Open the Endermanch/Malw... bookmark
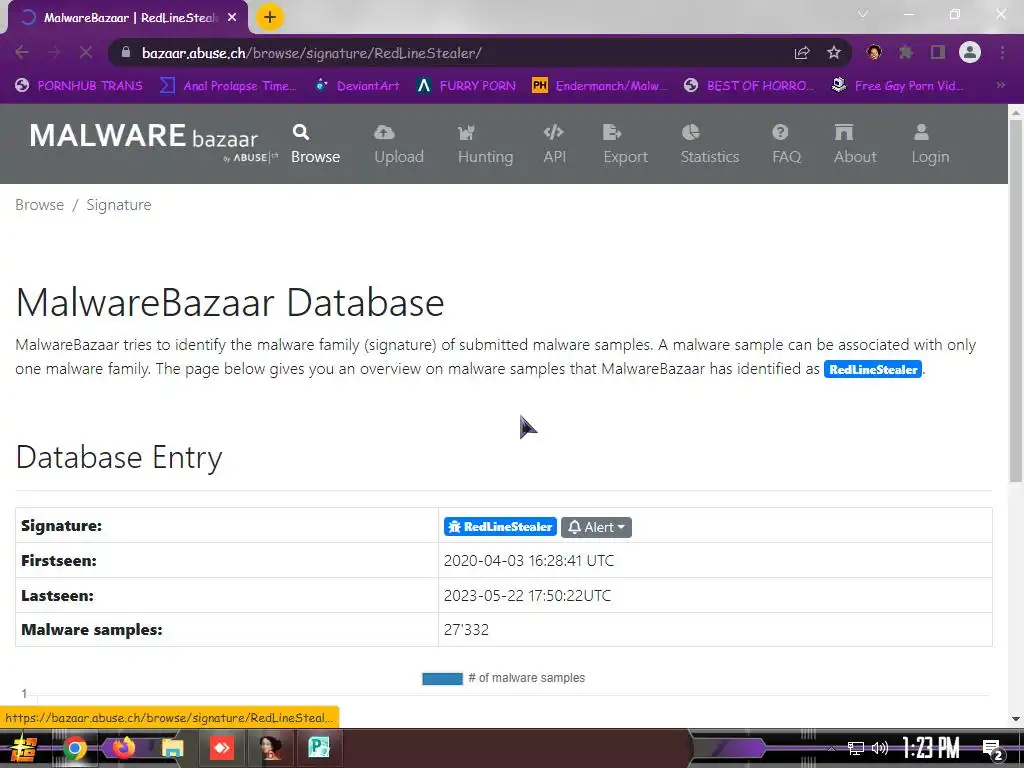Screen dimensions: 1024x768 click(x=600, y=86)
